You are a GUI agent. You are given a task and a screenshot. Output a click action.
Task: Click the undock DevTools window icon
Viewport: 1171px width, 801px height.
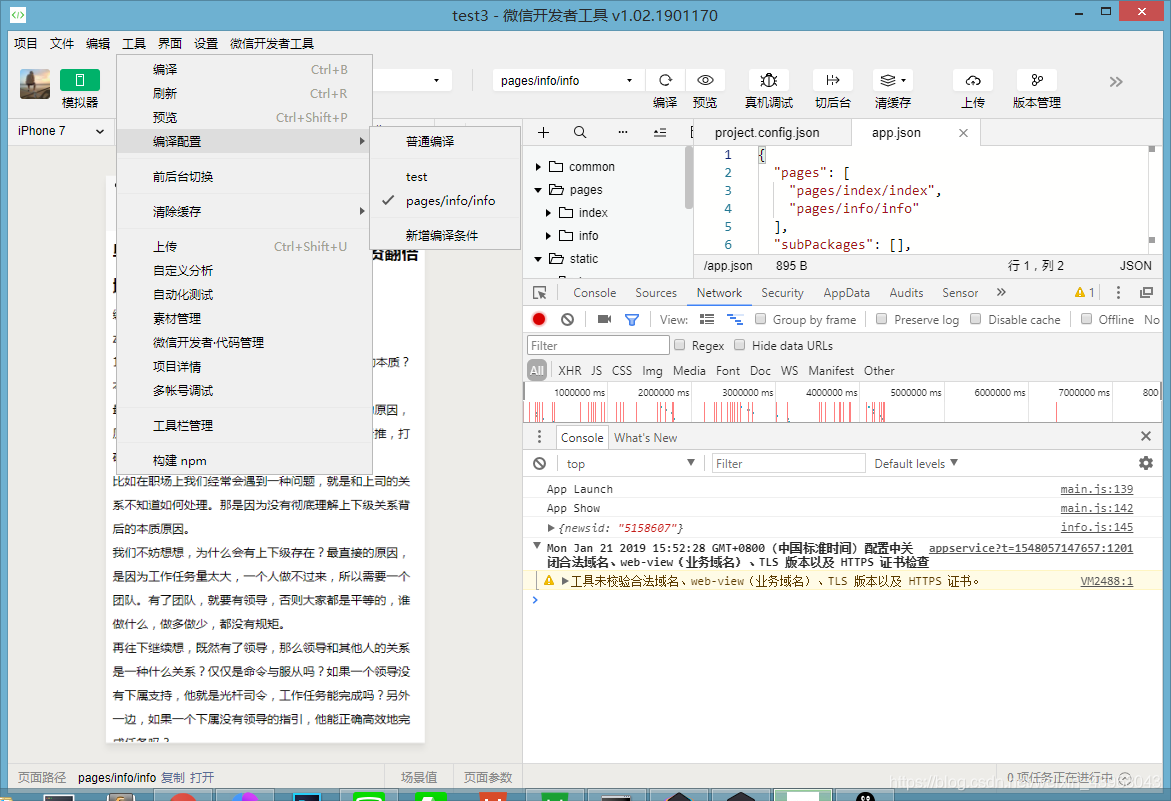click(1146, 293)
